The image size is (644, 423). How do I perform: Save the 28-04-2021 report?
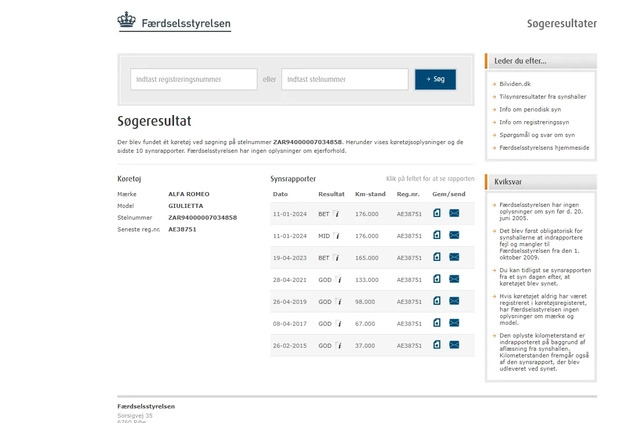point(437,279)
